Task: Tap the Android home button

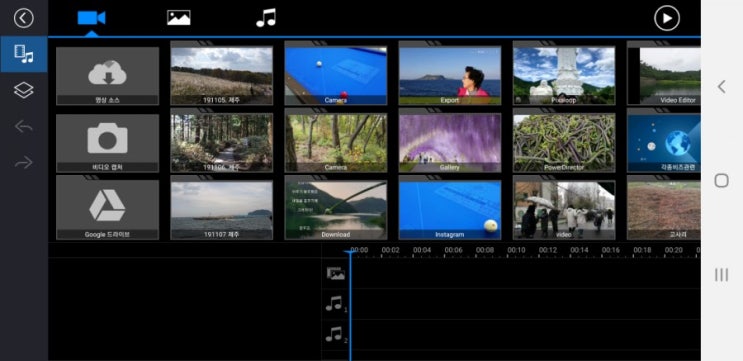Action: [721, 180]
